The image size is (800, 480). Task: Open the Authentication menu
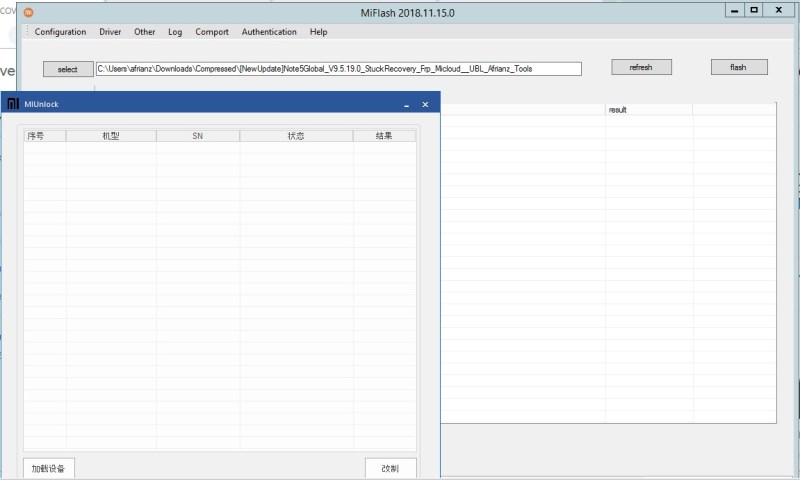pyautogui.click(x=269, y=32)
